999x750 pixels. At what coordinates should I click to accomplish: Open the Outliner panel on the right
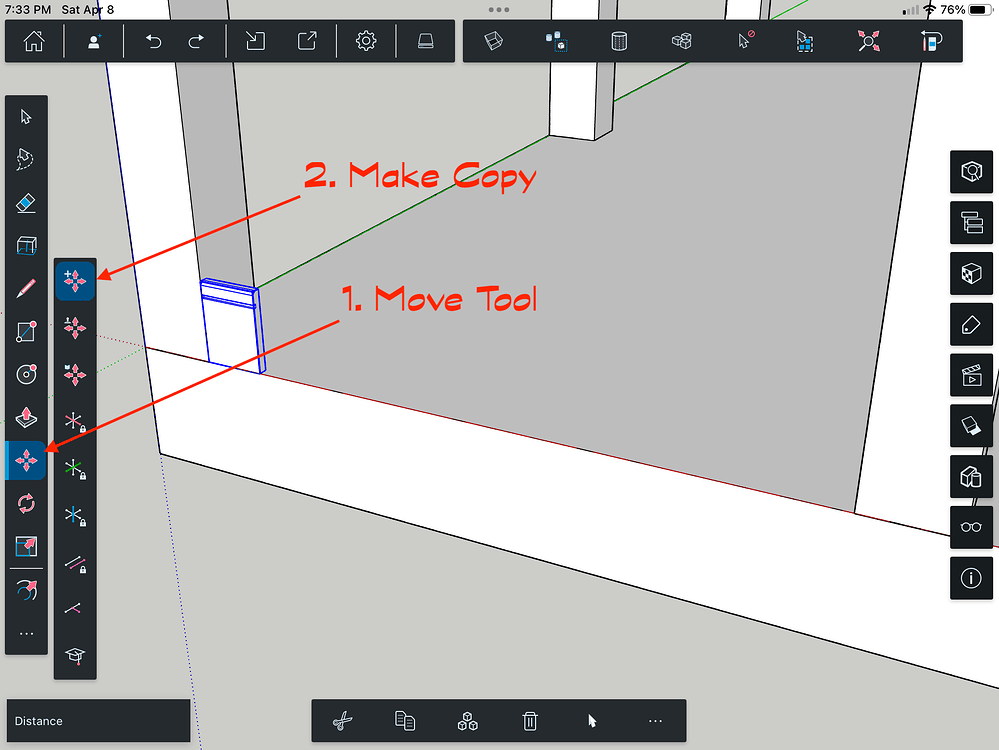pos(971,222)
